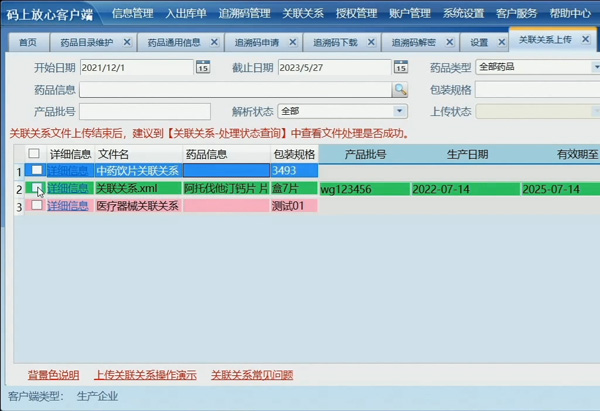Toggle the select-all checkbox in table header
The image size is (600, 411).
pyautogui.click(x=34, y=154)
